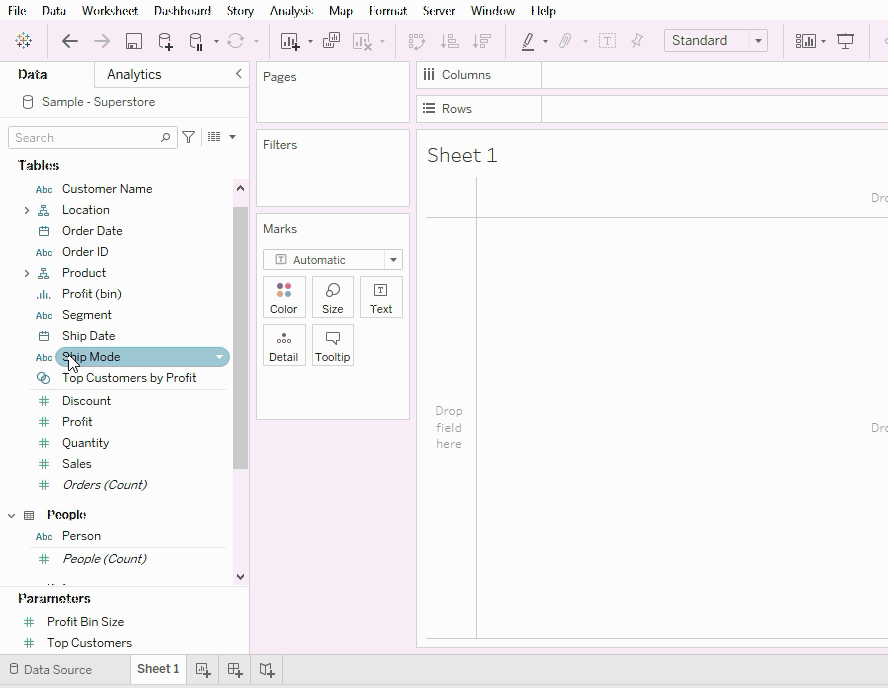Select the Order Date field
The height and width of the screenshot is (688, 894).
coord(92,231)
